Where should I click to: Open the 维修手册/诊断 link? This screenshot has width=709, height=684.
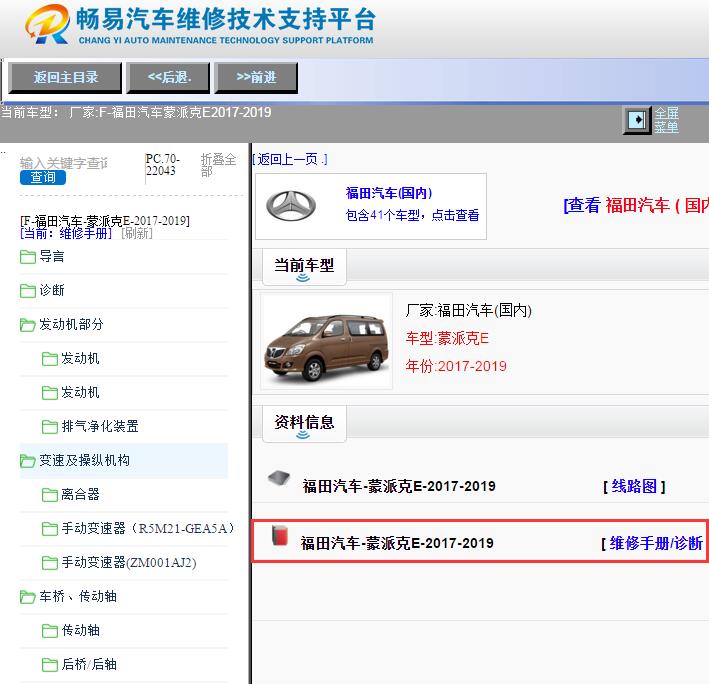(656, 543)
